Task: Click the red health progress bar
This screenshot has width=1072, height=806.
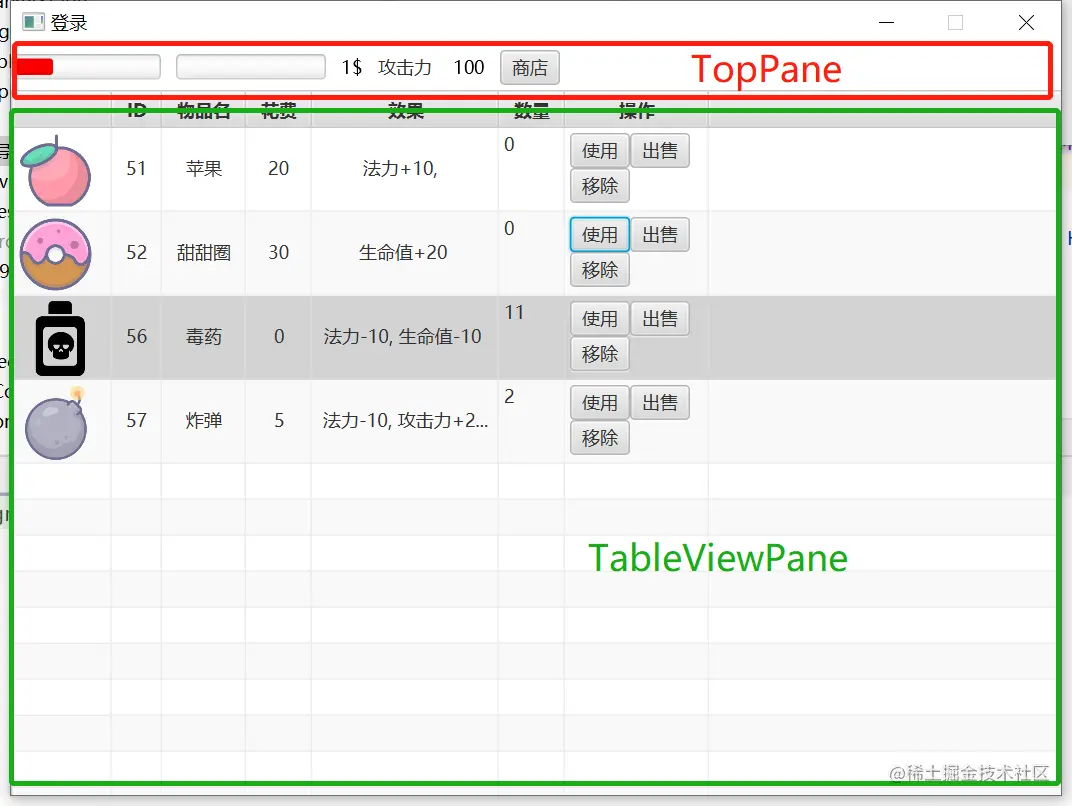Action: 88,67
